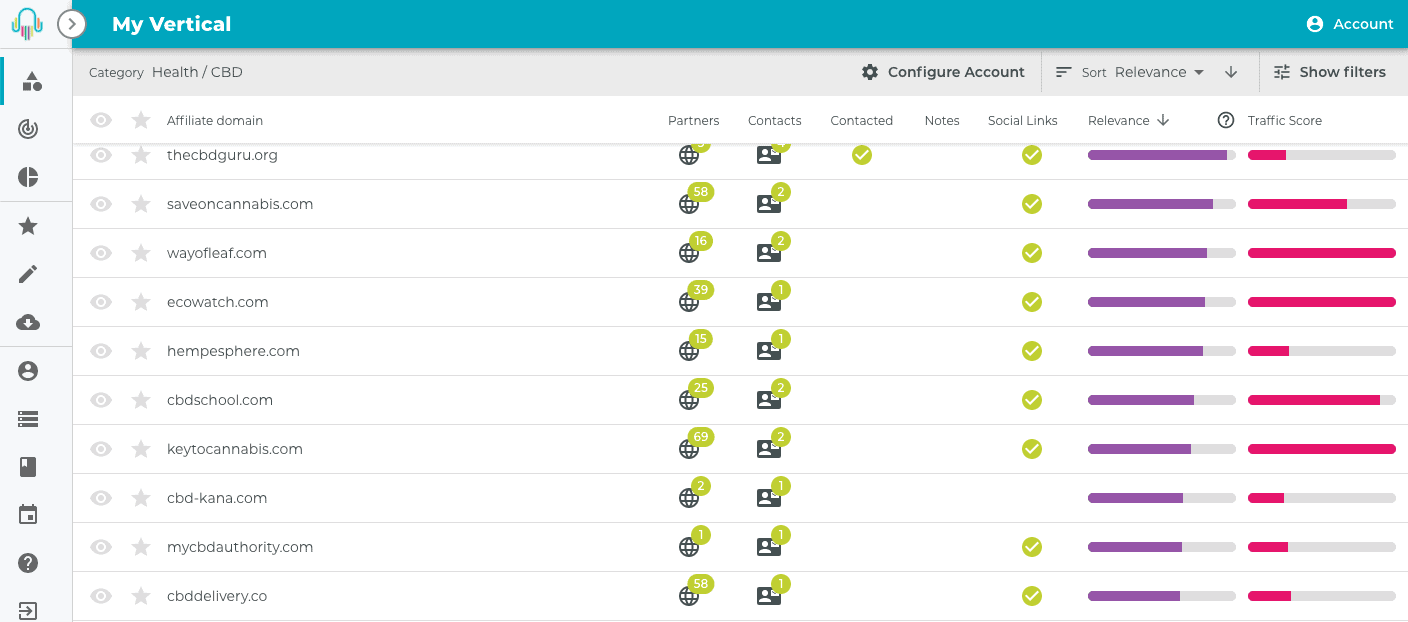Open the profile person icon in sidebar
Screen dimensions: 1408x622
click(29, 371)
